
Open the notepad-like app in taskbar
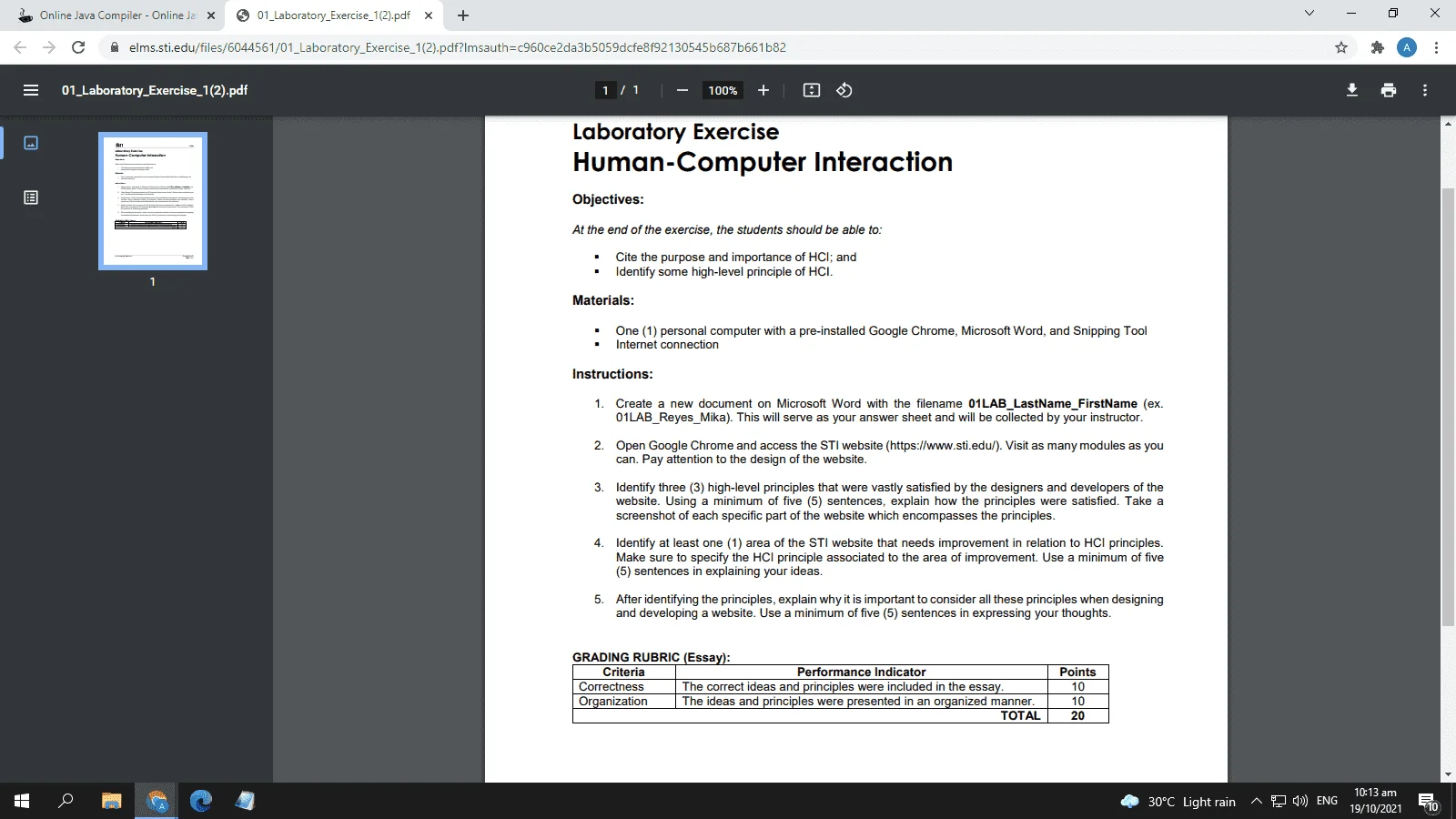coord(245,801)
